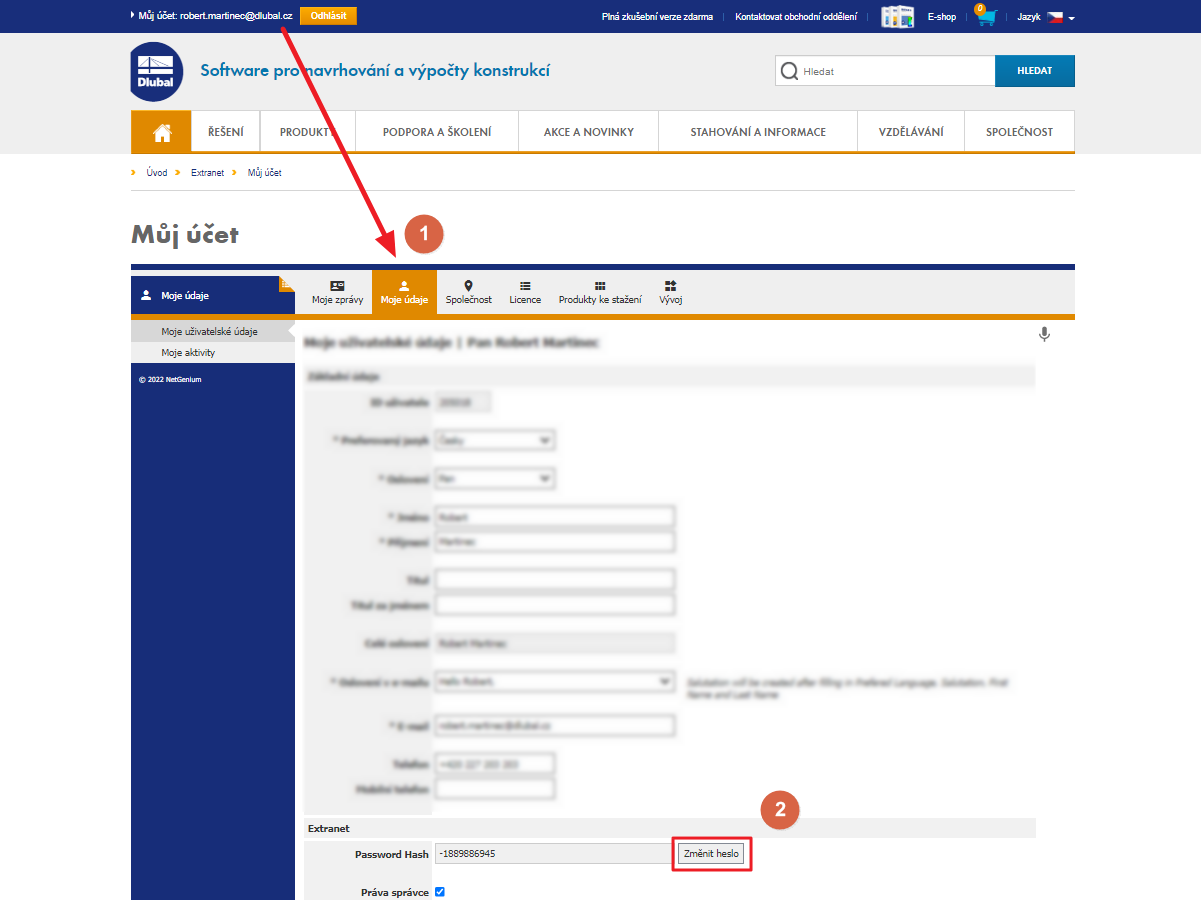Image resolution: width=1201 pixels, height=900 pixels.
Task: Click the Vývoj tab icon
Action: click(x=669, y=285)
